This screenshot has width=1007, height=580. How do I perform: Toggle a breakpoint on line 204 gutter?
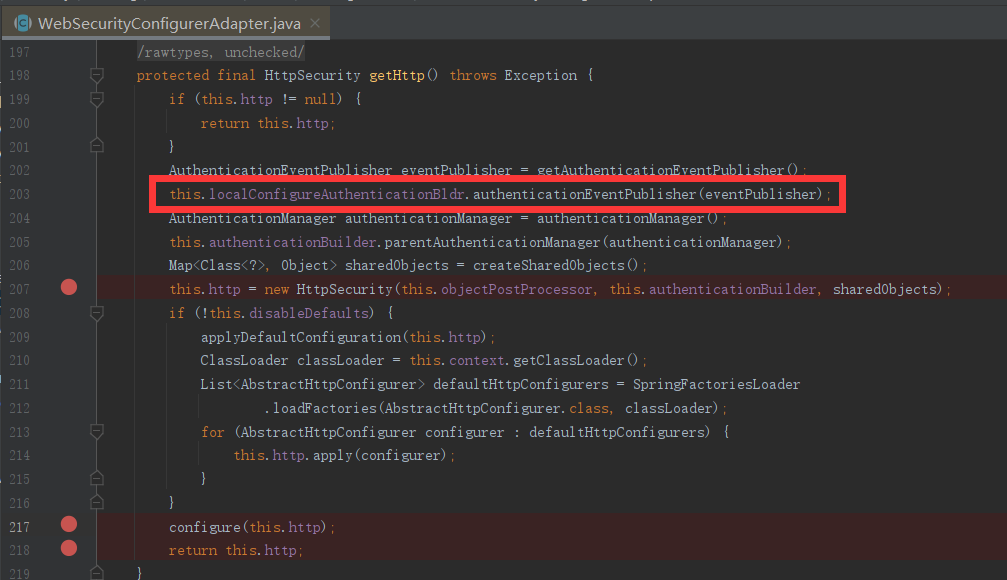coord(68,218)
